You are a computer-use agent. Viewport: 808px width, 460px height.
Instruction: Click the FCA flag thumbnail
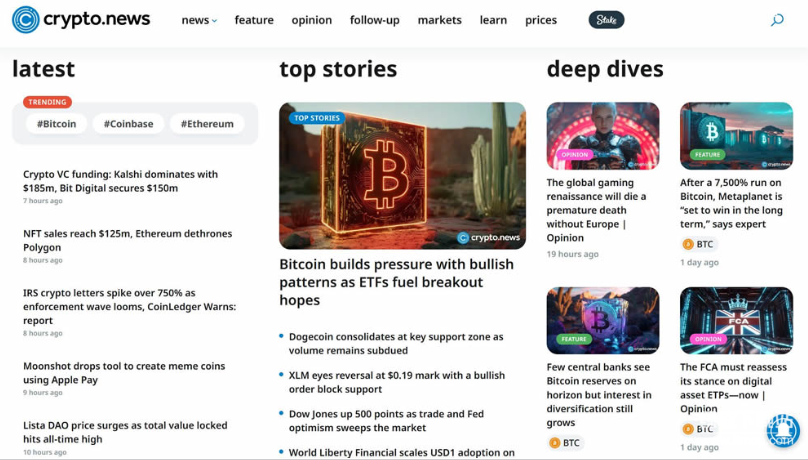736,320
